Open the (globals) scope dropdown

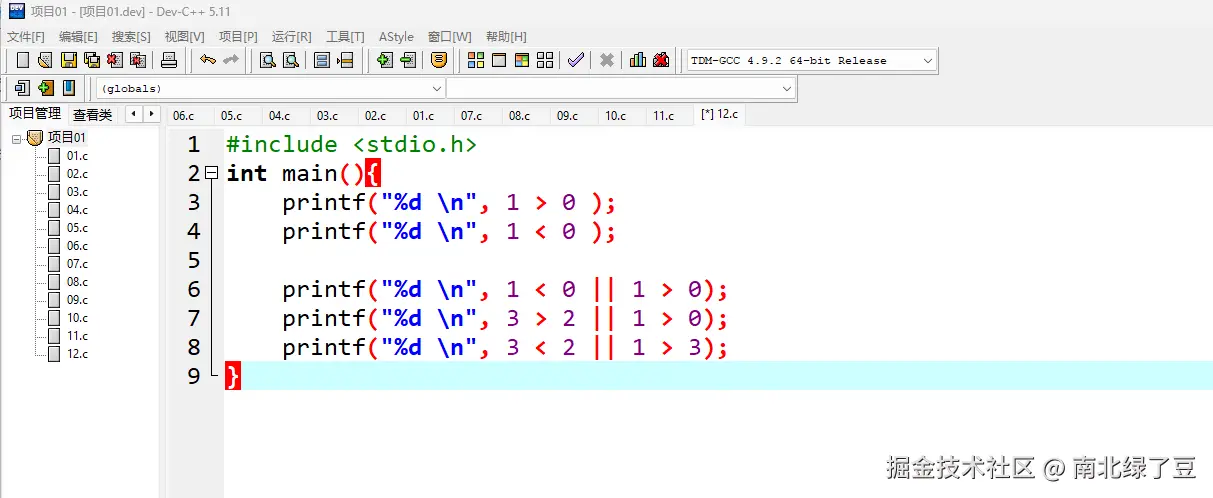tap(436, 89)
